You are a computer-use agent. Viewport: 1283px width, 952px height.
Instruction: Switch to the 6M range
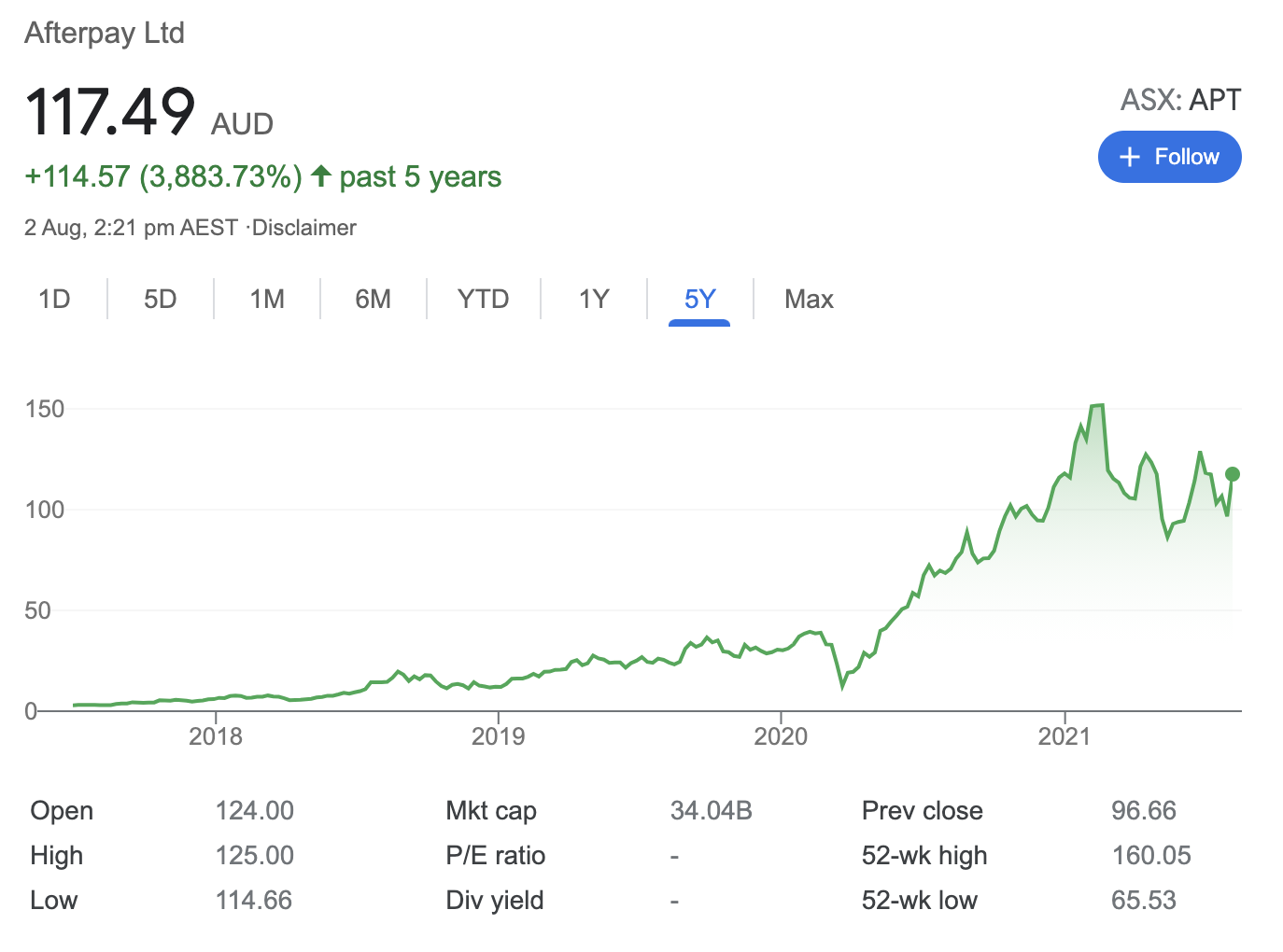(374, 300)
